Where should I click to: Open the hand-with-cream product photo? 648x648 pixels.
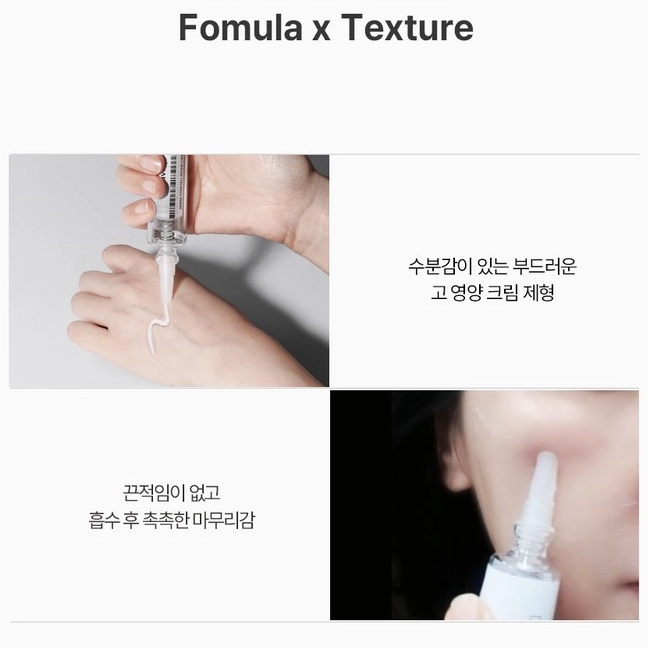169,271
